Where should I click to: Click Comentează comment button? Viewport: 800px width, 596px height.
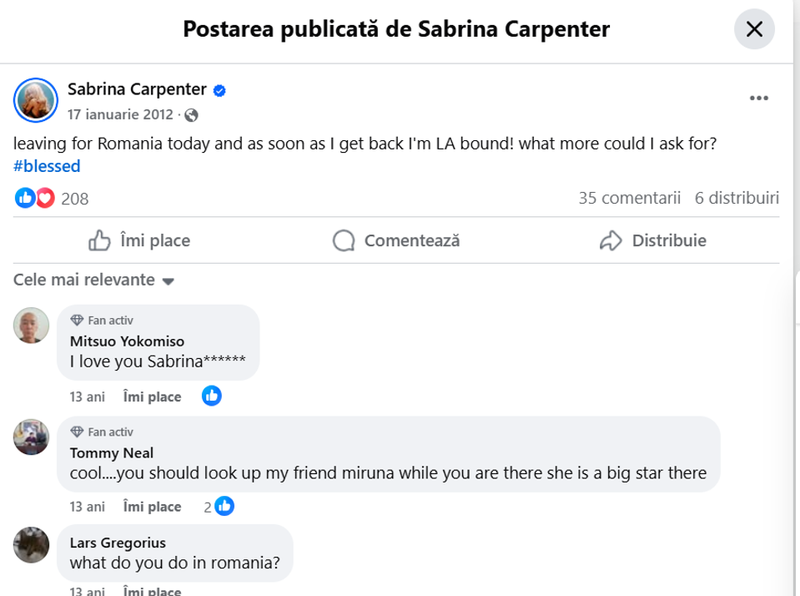[397, 241]
